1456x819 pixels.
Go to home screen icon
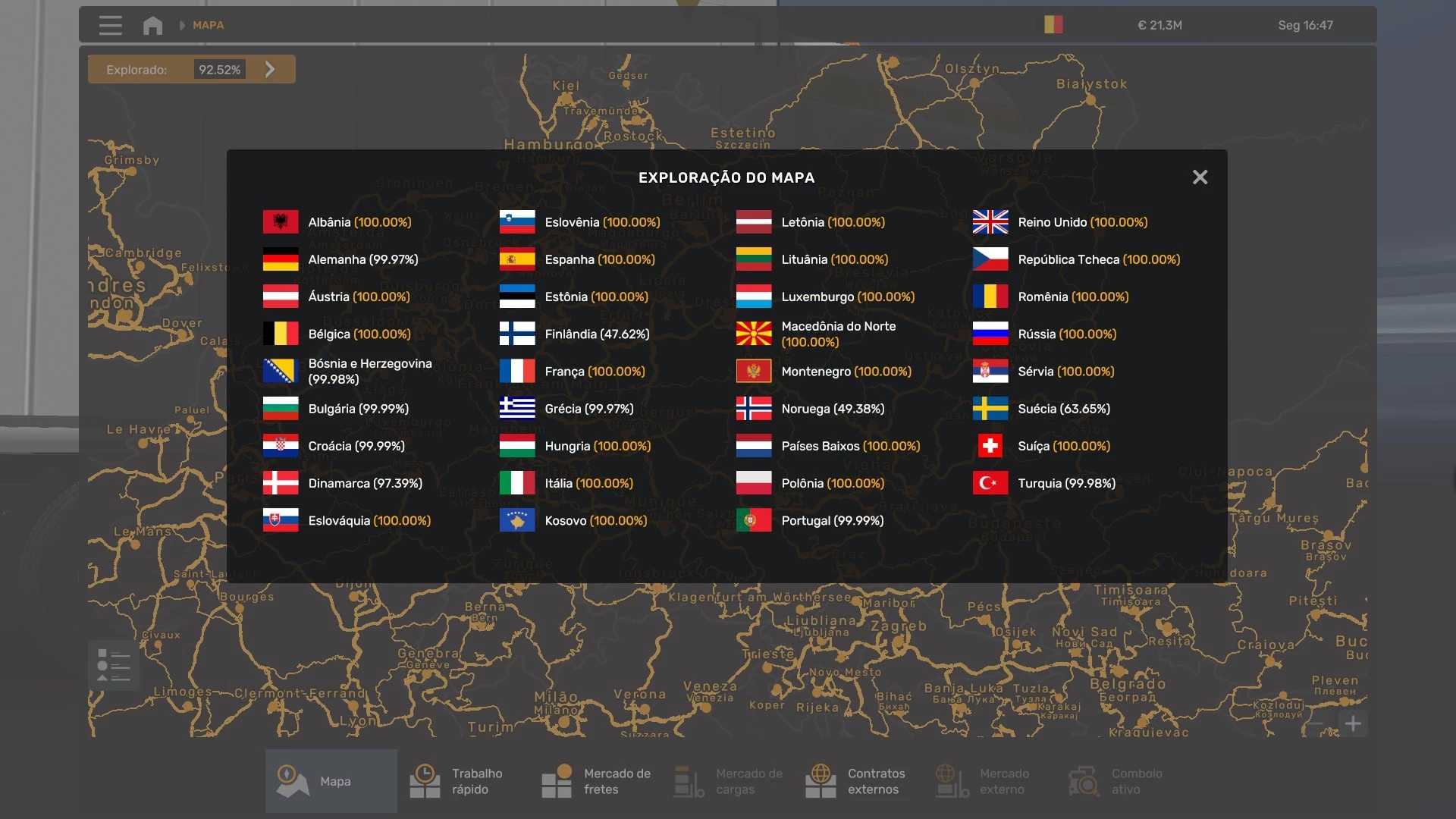152,25
